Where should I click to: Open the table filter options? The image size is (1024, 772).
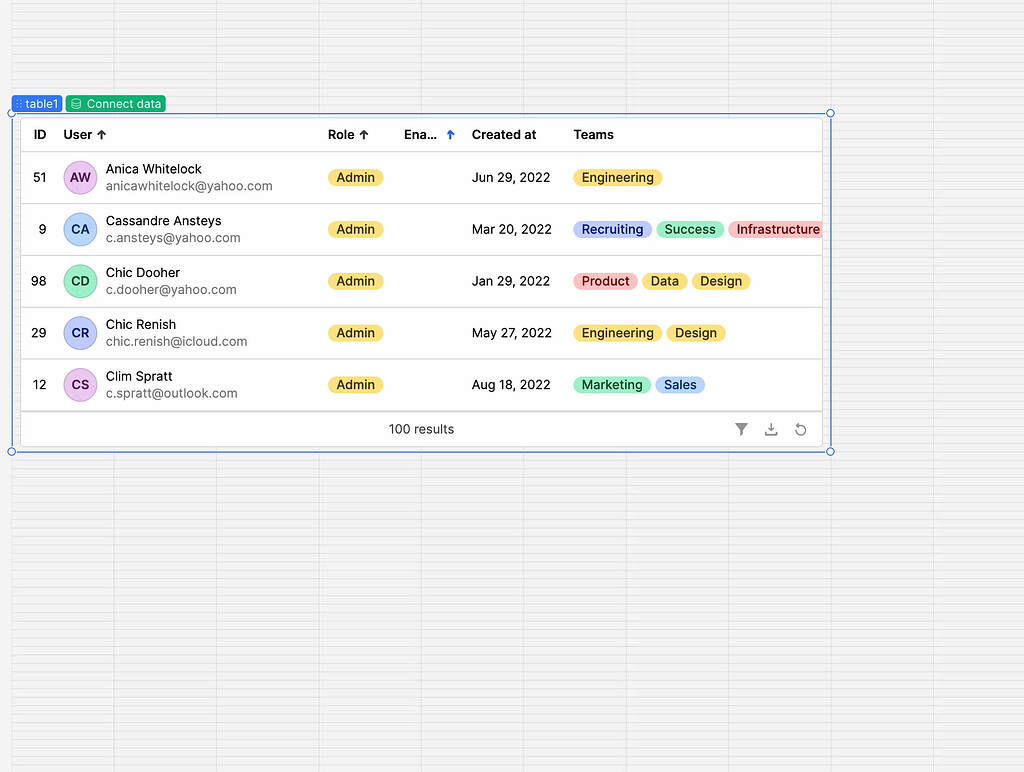pos(741,429)
